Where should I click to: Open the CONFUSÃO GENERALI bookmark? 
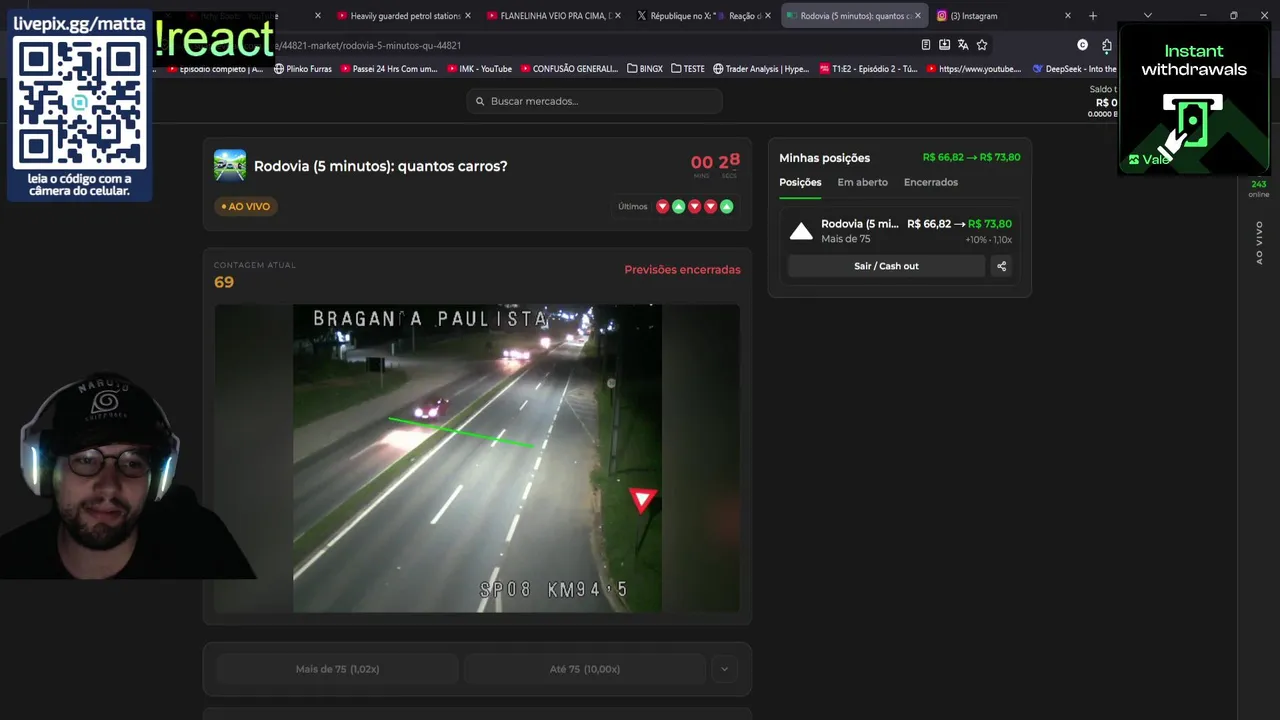(x=569, y=69)
